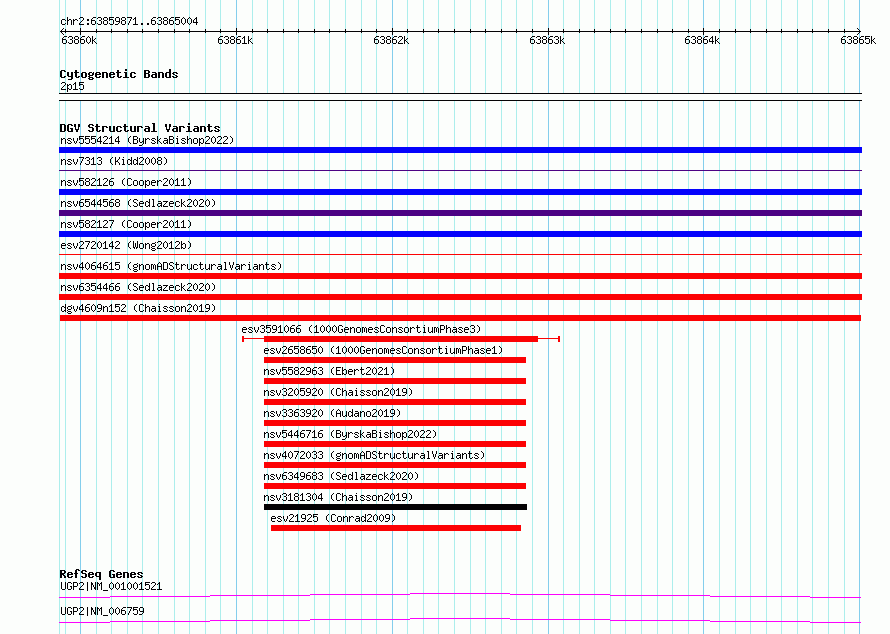Image resolution: width=890 pixels, height=634 pixels.
Task: Click the chr2:63859871..63865004 region label
Action: [129, 22]
